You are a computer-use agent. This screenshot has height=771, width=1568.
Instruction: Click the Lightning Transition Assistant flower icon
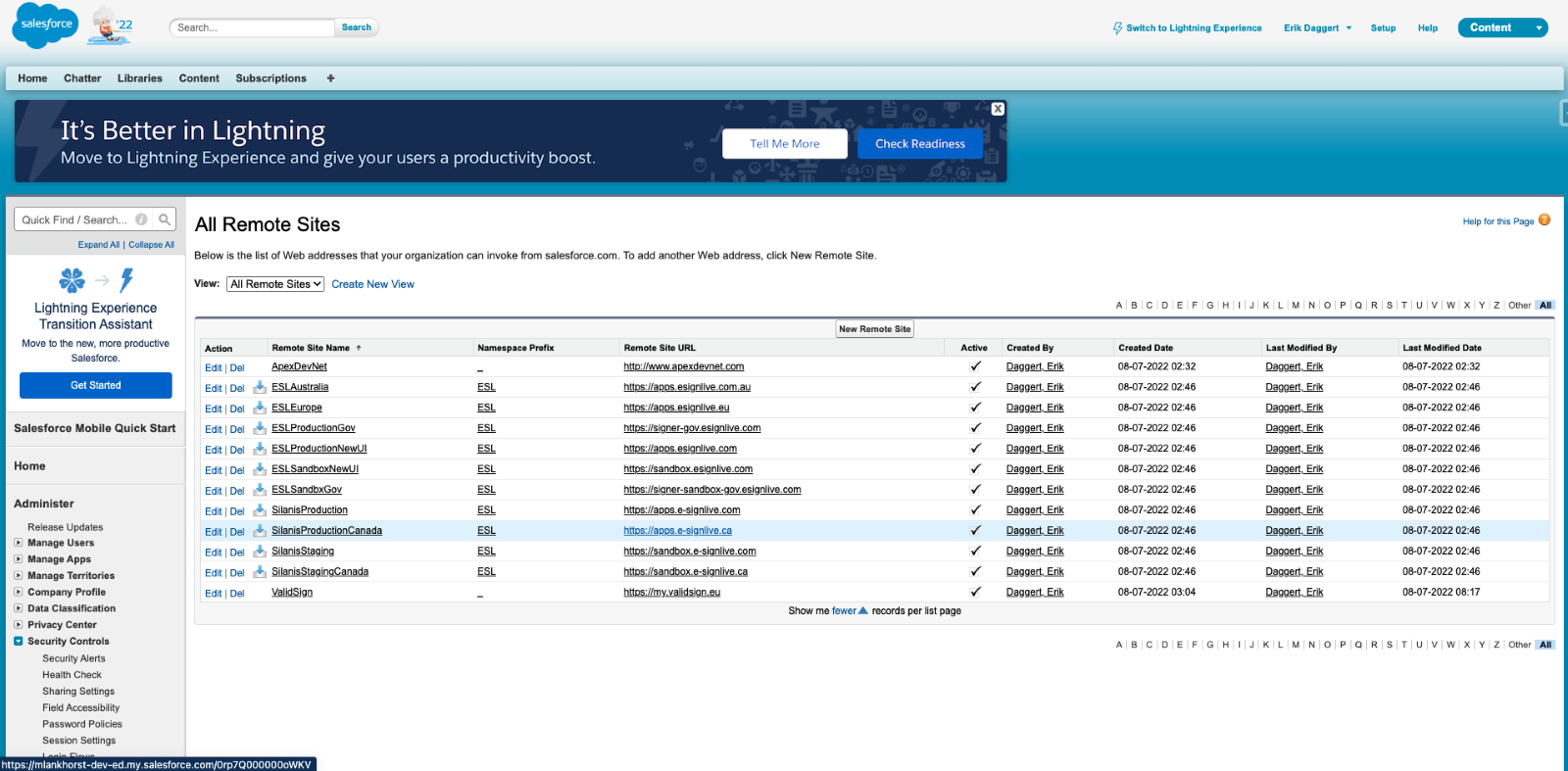point(72,280)
